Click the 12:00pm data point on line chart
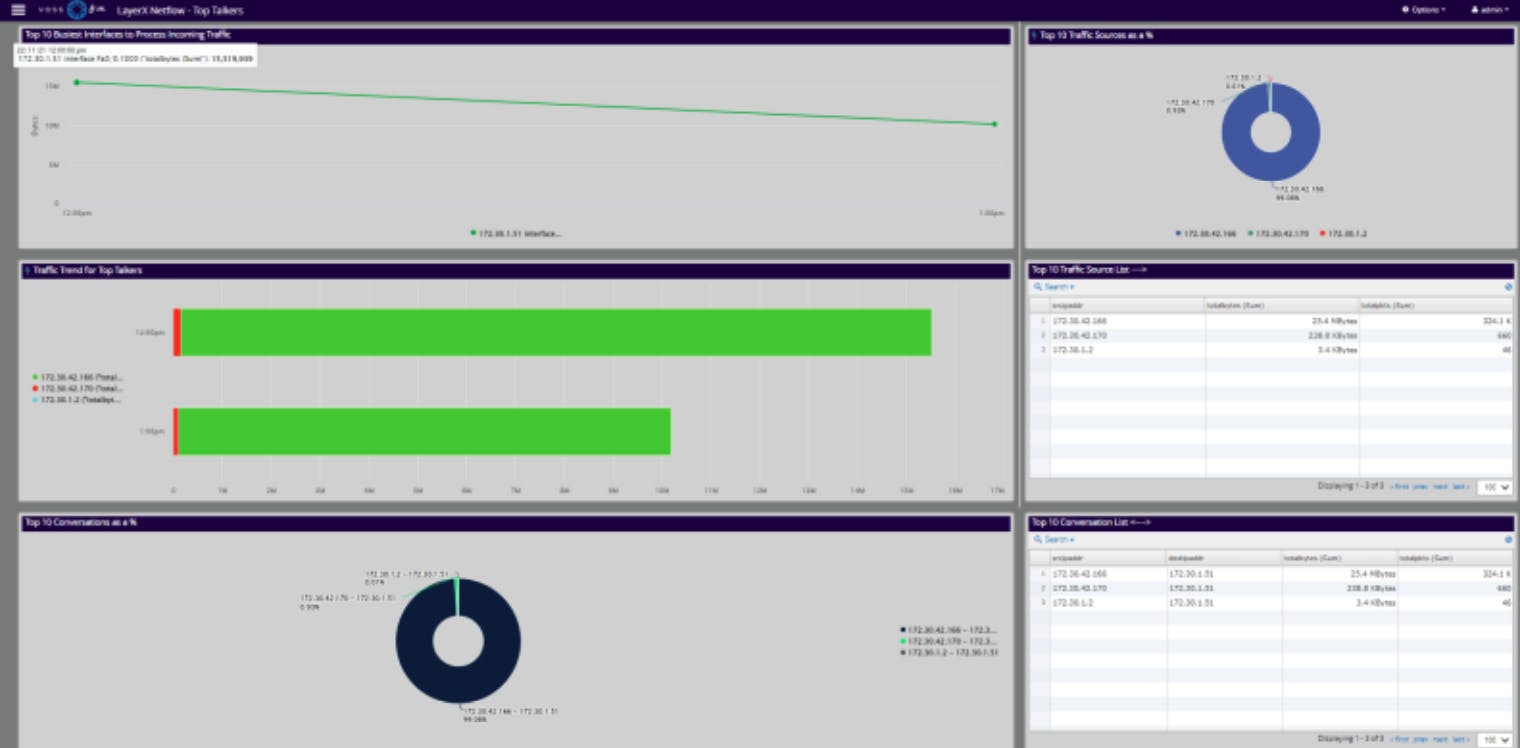 tap(76, 82)
